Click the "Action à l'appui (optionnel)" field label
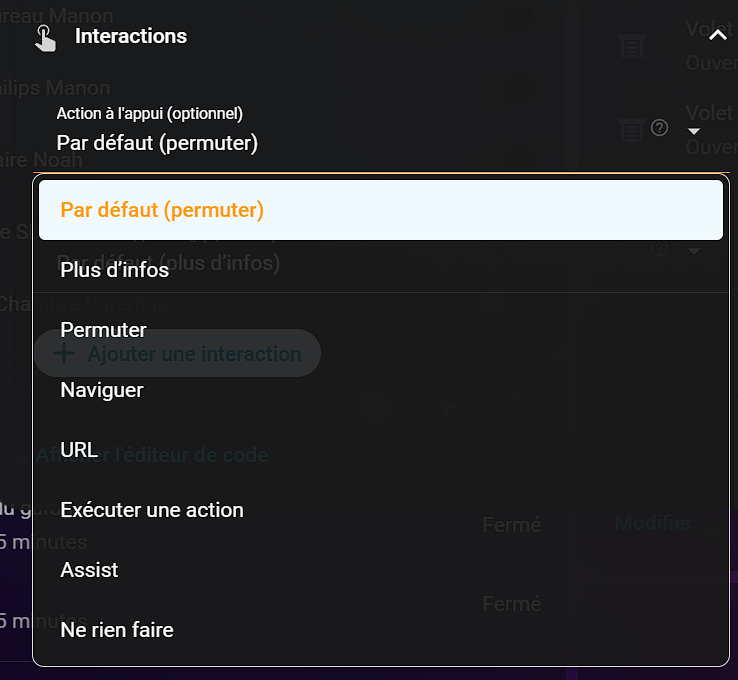This screenshot has width=738, height=680. pyautogui.click(x=149, y=114)
